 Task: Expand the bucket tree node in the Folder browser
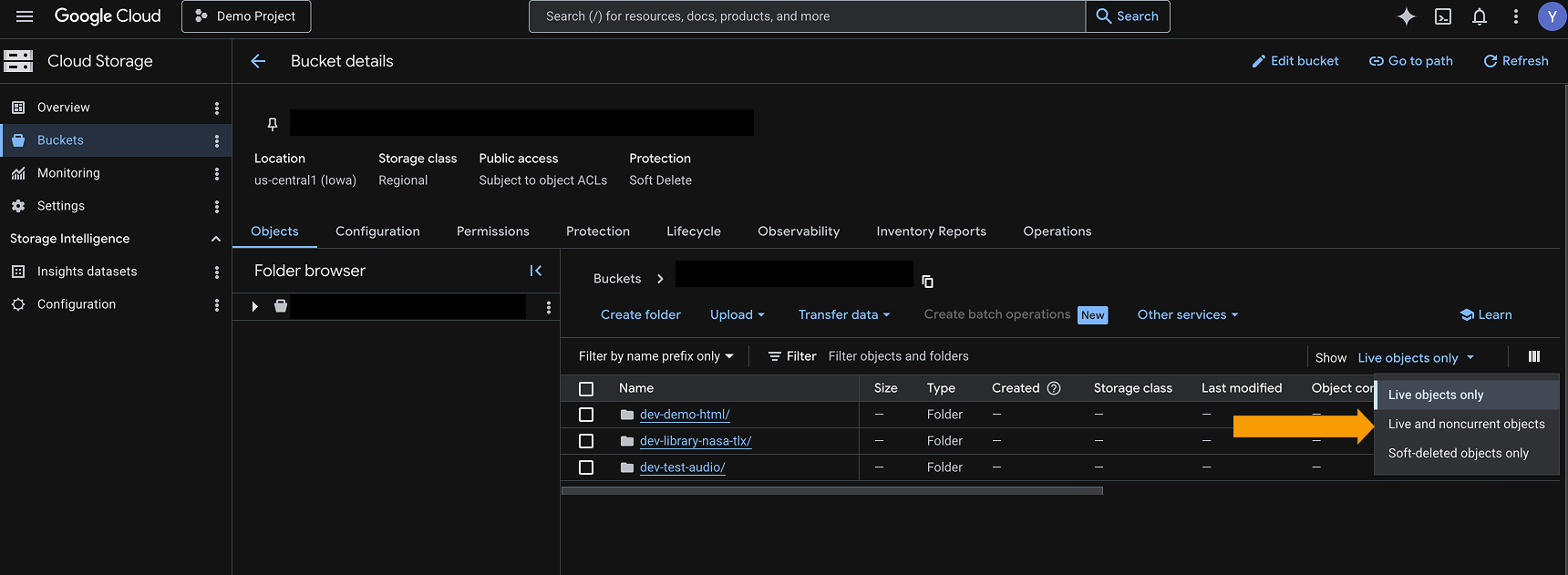click(x=255, y=306)
